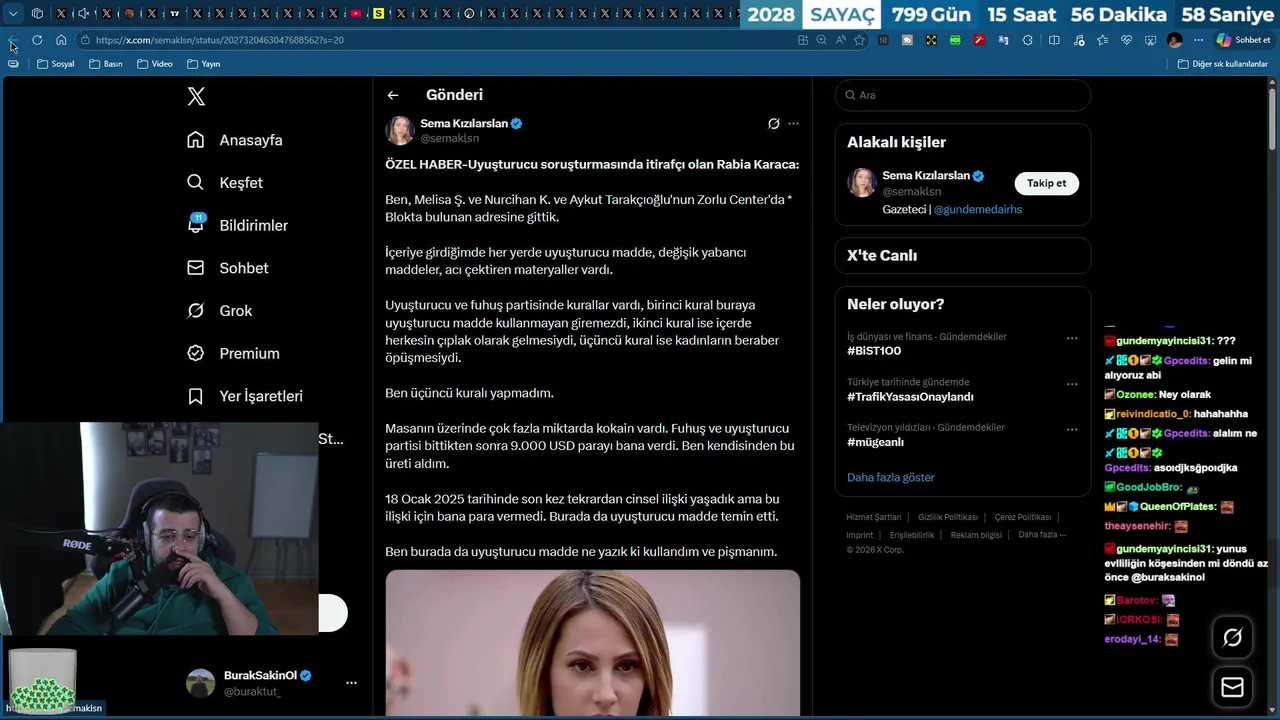Open the extensions puzzle icon
Screen dimensions: 1280x720
point(1027,40)
